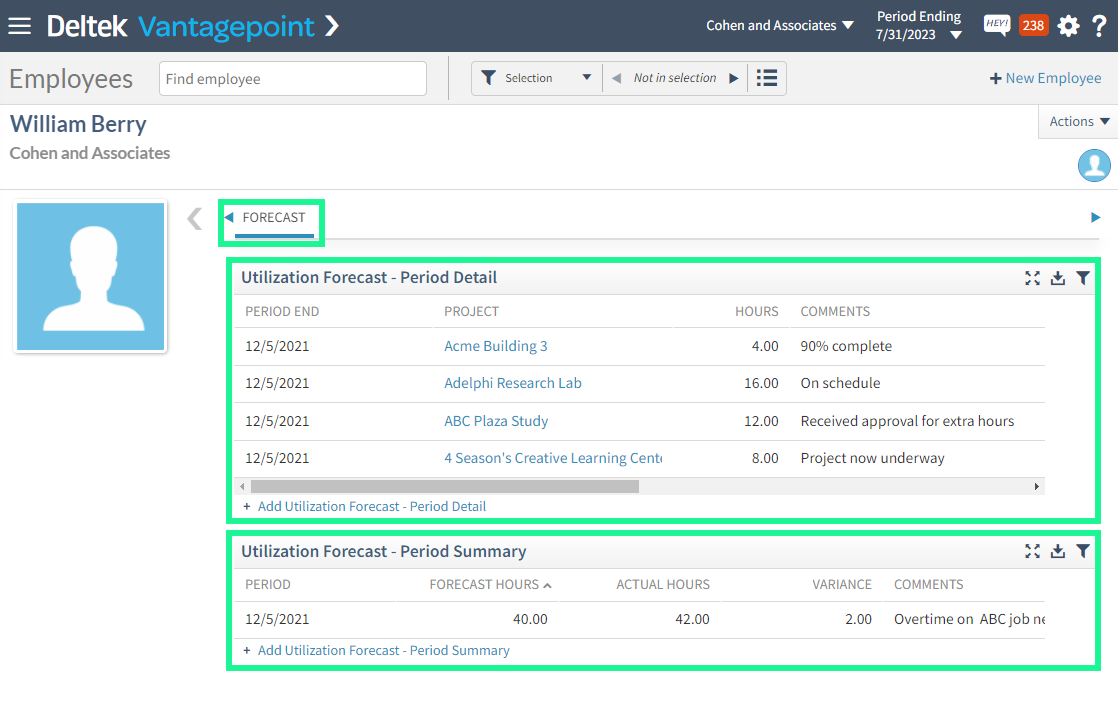This screenshot has height=702, width=1118.
Task: Sort by Forecast Hours column
Action: [x=490, y=584]
